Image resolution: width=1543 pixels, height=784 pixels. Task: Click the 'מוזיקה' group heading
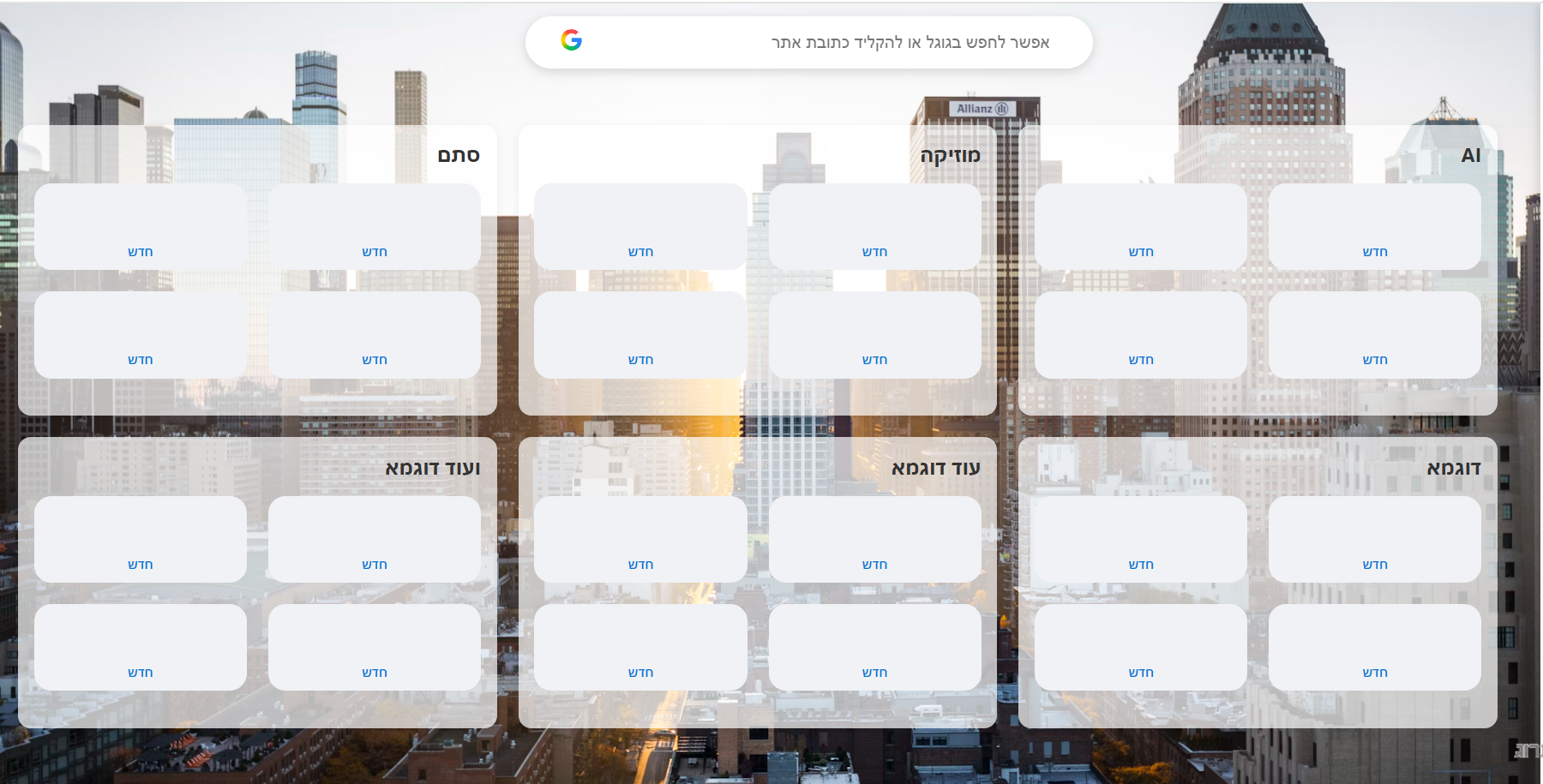click(950, 155)
